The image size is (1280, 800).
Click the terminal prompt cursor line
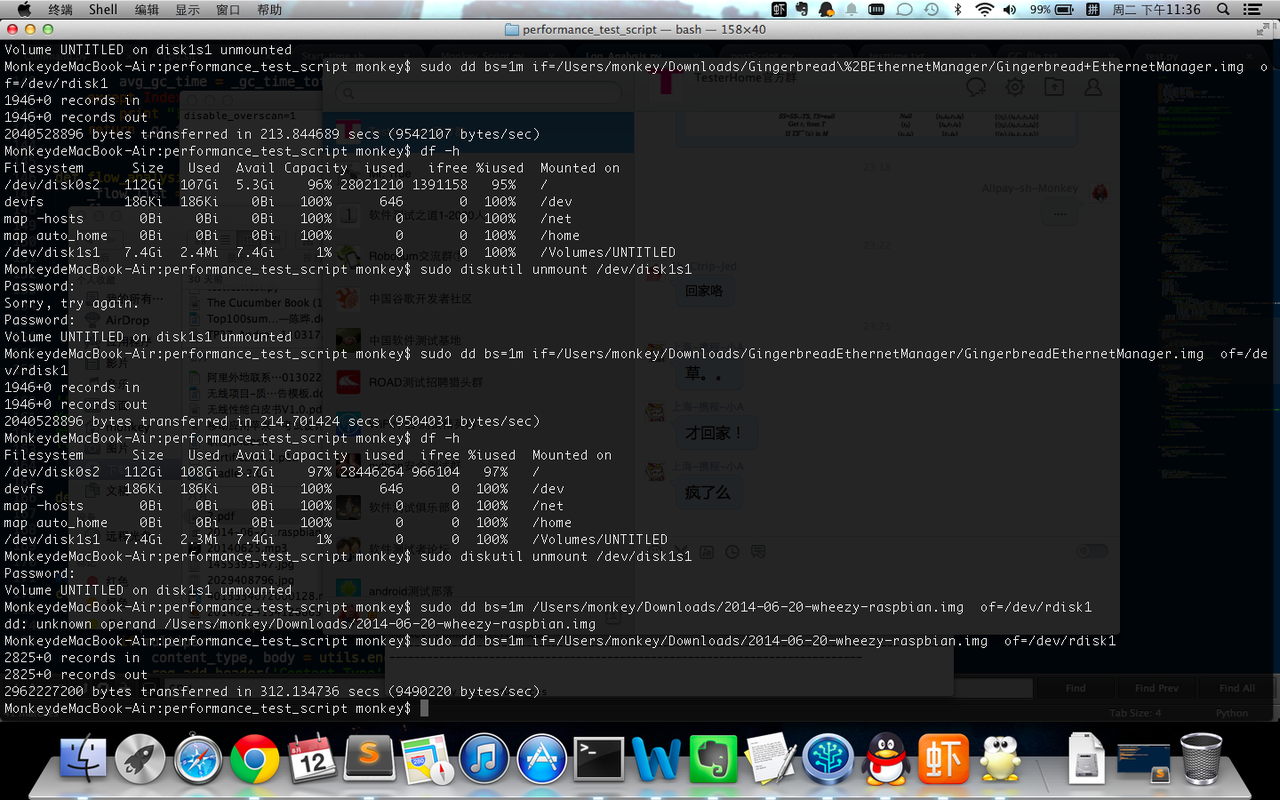tap(216, 708)
